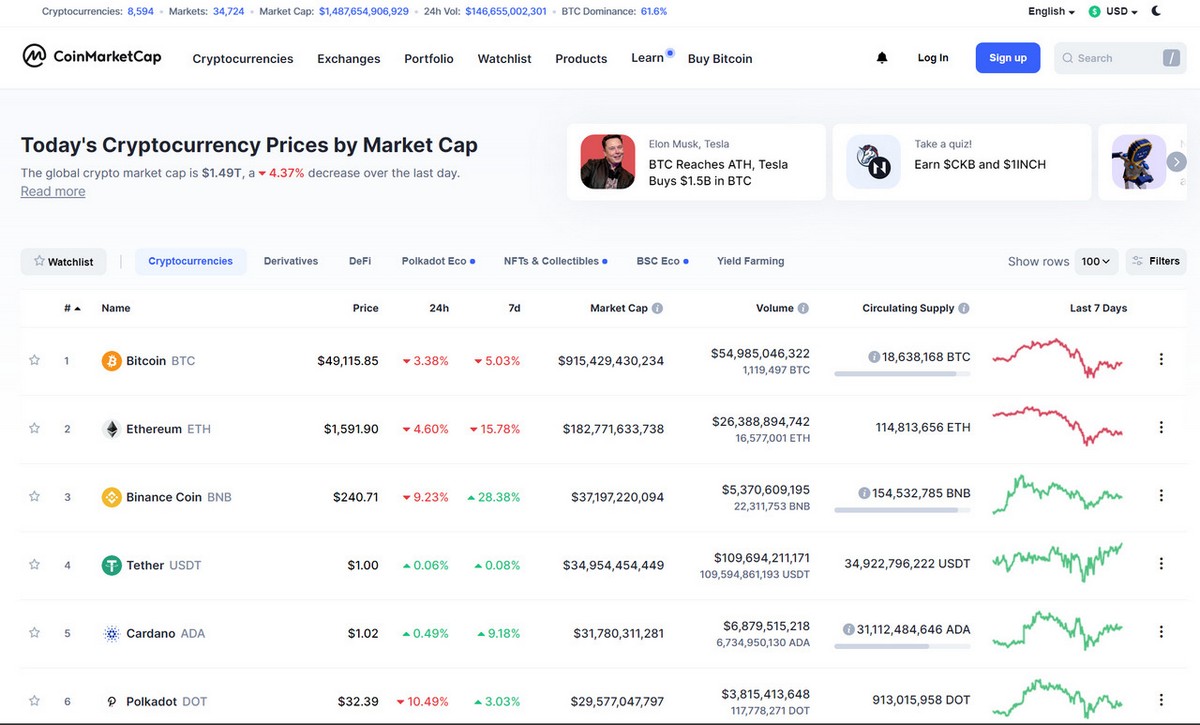Click info icon beside BNB circulating supply
Viewport: 1200px width, 725px height.
(864, 493)
